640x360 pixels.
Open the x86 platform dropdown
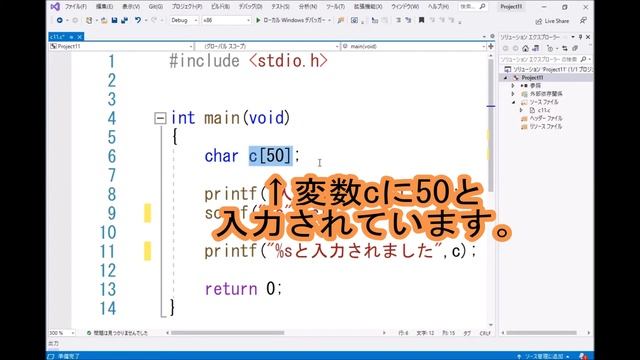227,20
